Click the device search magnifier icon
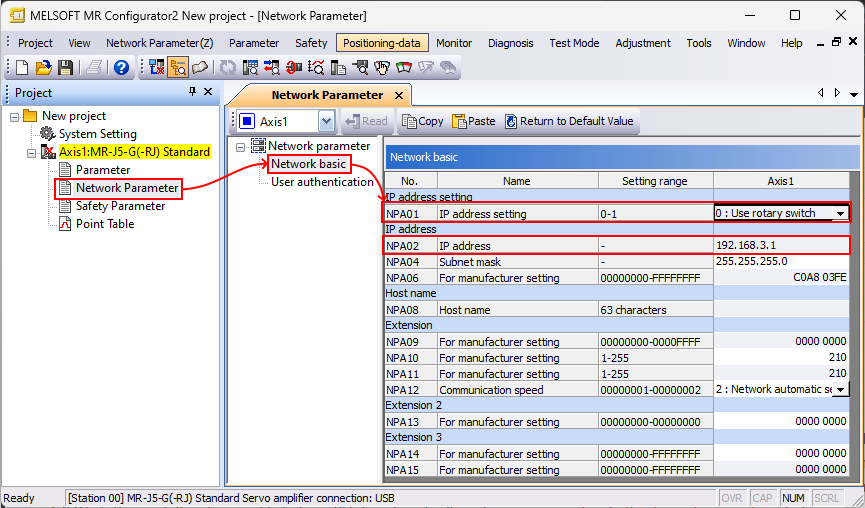This screenshot has height=508, width=865. [x=360, y=67]
